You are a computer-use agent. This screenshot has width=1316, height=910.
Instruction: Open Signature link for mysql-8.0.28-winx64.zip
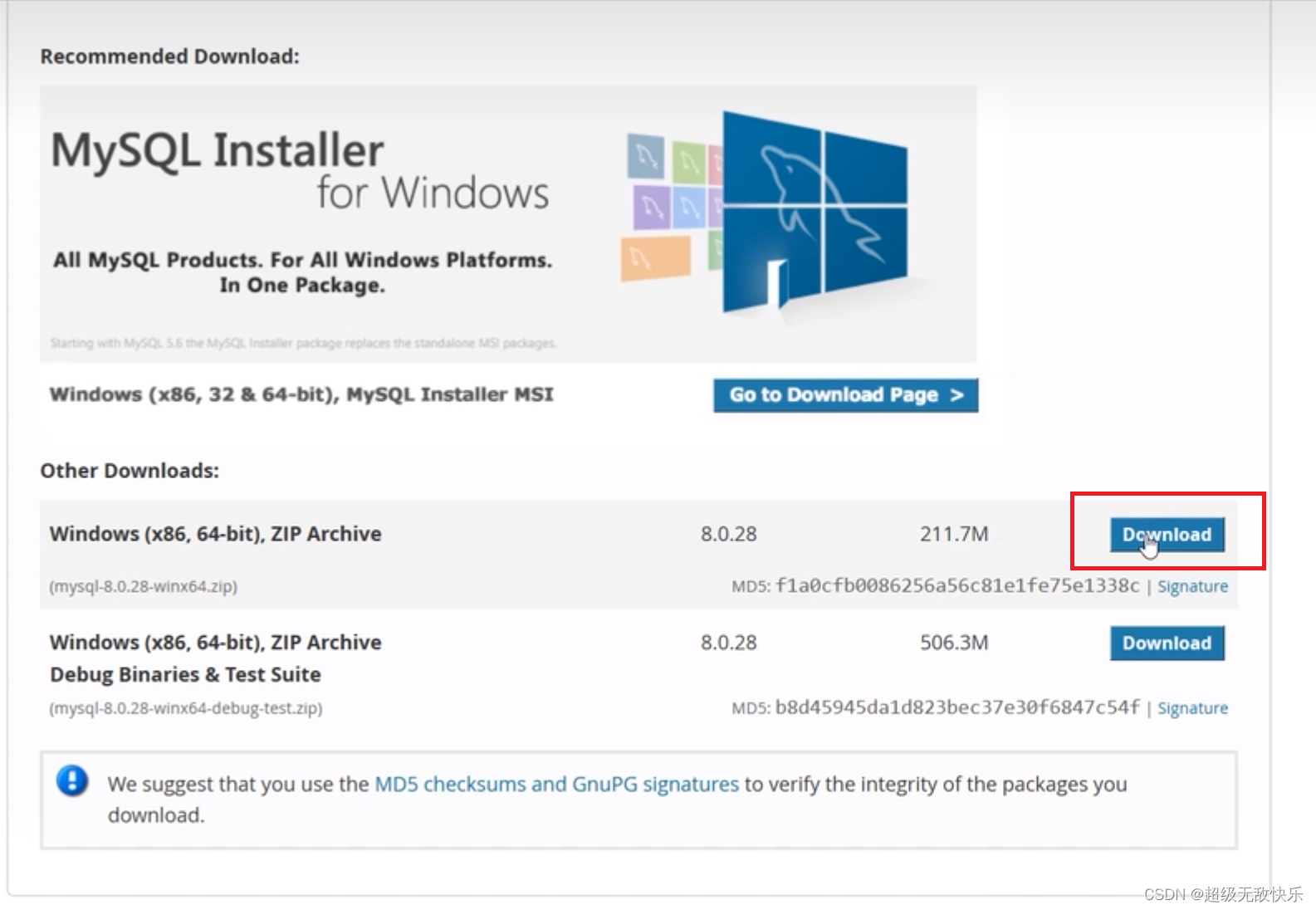click(1192, 586)
